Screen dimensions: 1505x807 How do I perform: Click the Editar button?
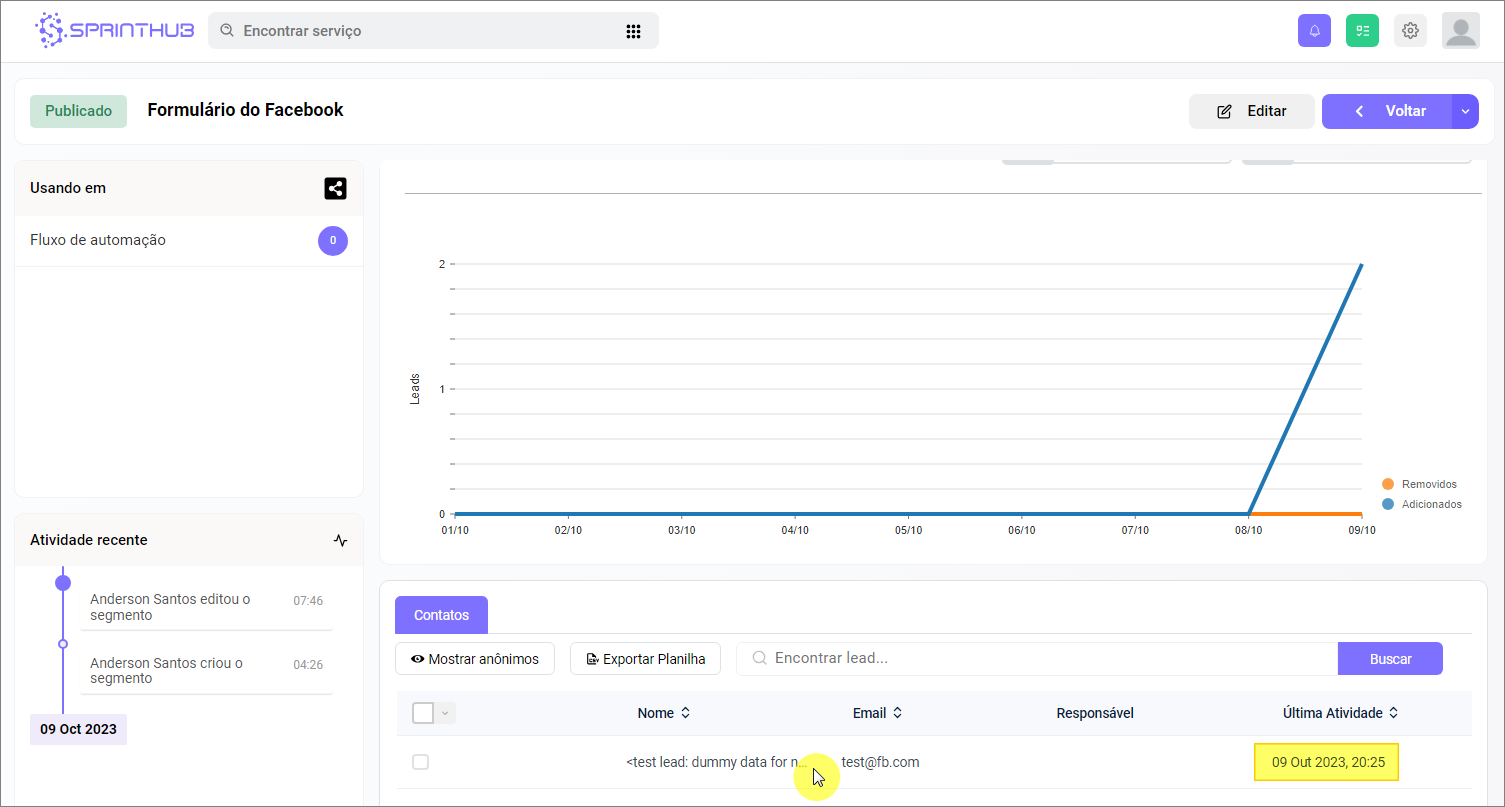[1251, 112]
